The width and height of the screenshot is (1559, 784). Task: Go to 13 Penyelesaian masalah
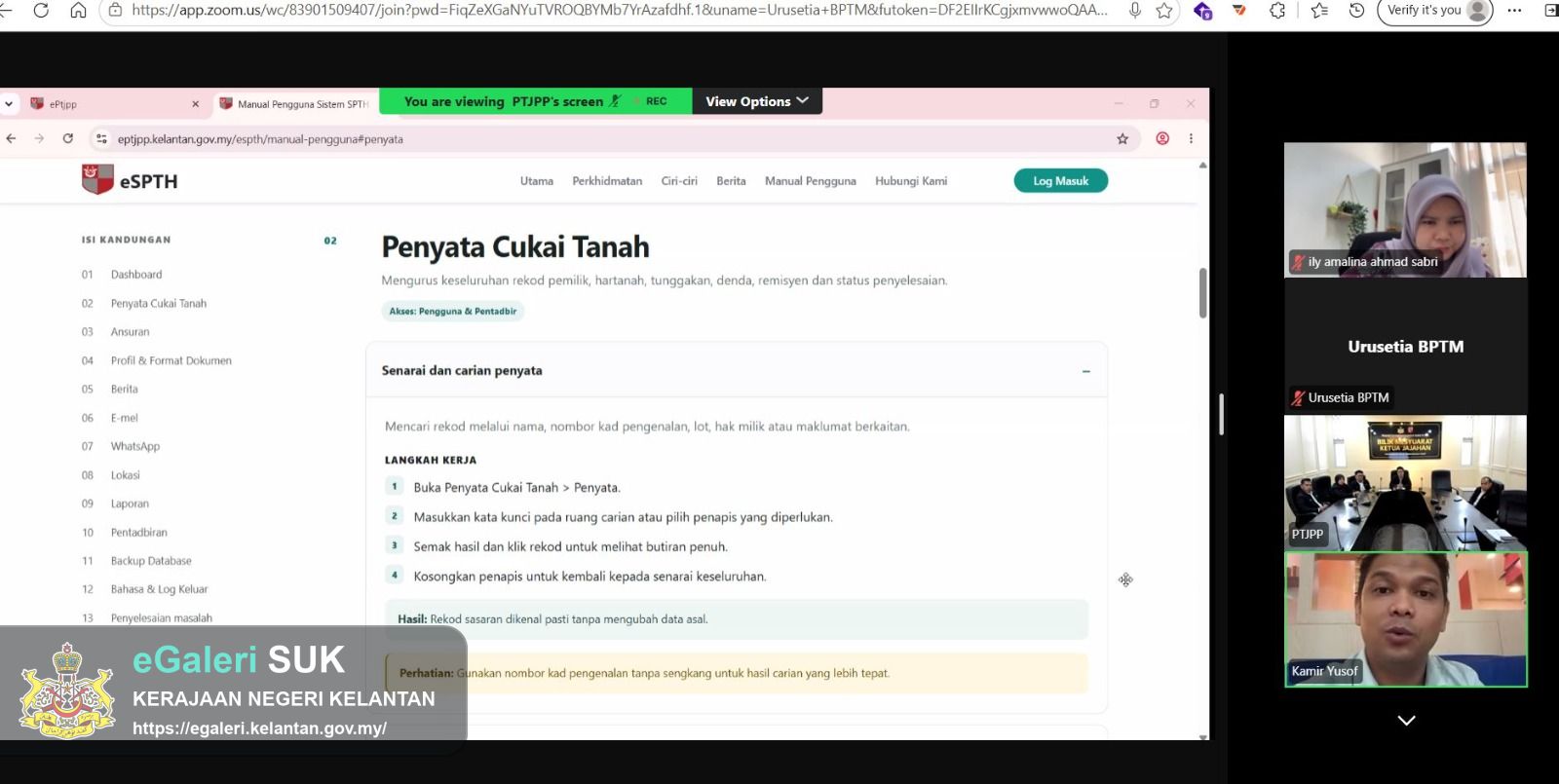pos(147,618)
